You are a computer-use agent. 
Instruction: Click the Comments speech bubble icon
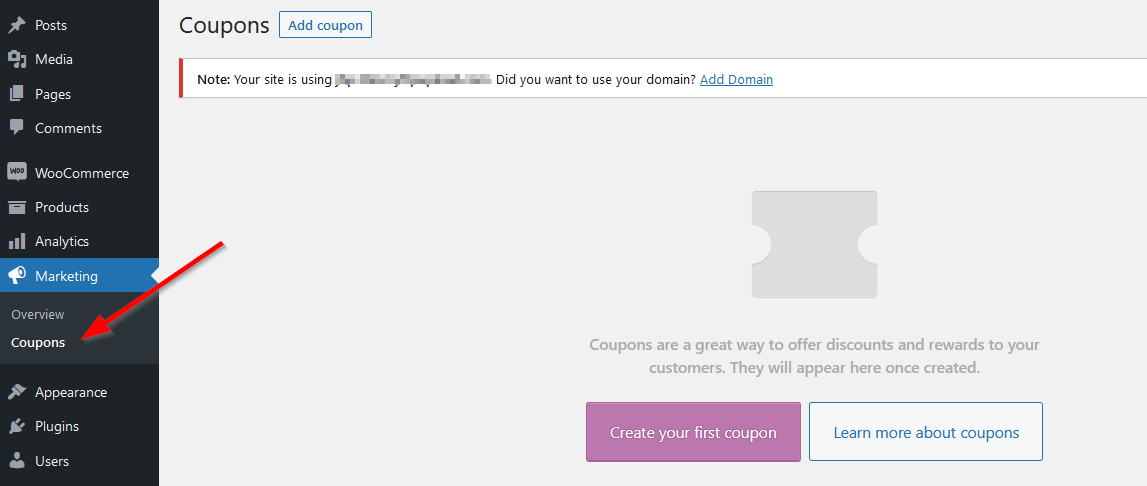click(17, 127)
